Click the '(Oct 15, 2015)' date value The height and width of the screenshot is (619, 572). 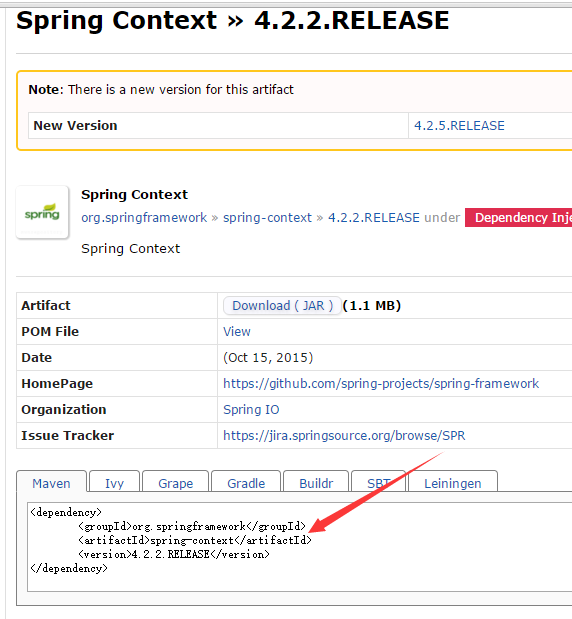pyautogui.click(x=268, y=358)
